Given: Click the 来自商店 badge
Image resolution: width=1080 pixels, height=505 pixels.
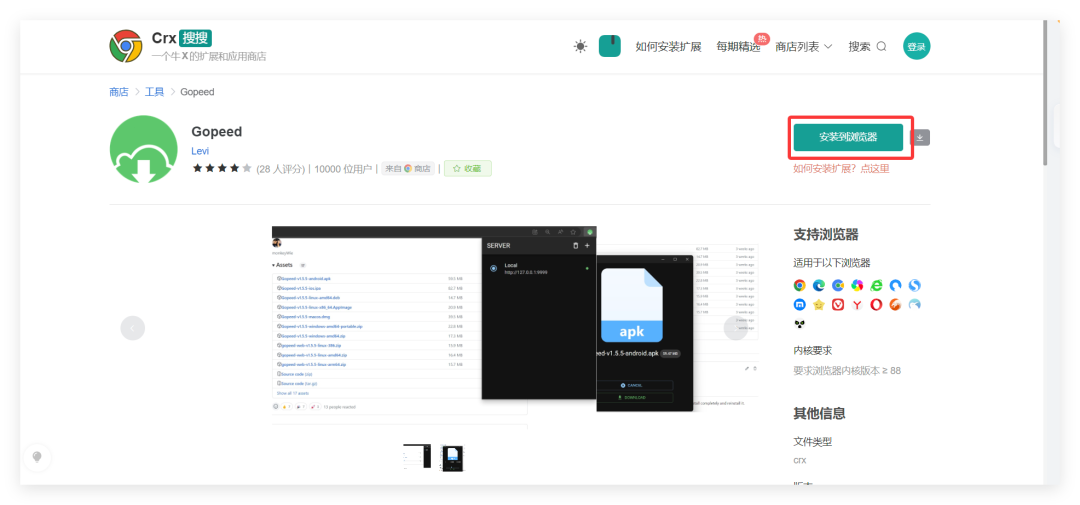Looking at the screenshot, I should [x=408, y=168].
